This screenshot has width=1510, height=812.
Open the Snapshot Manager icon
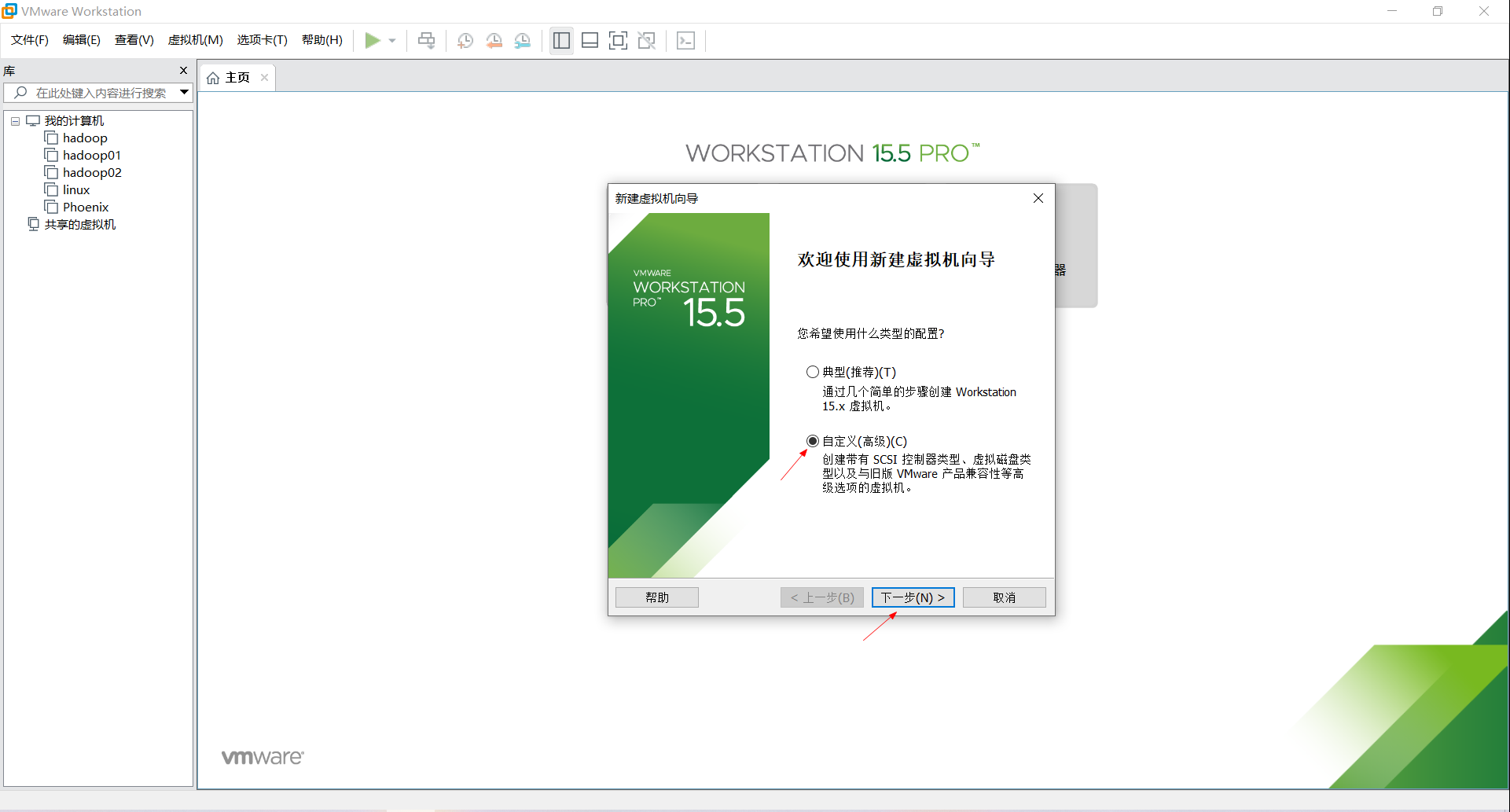(523, 40)
